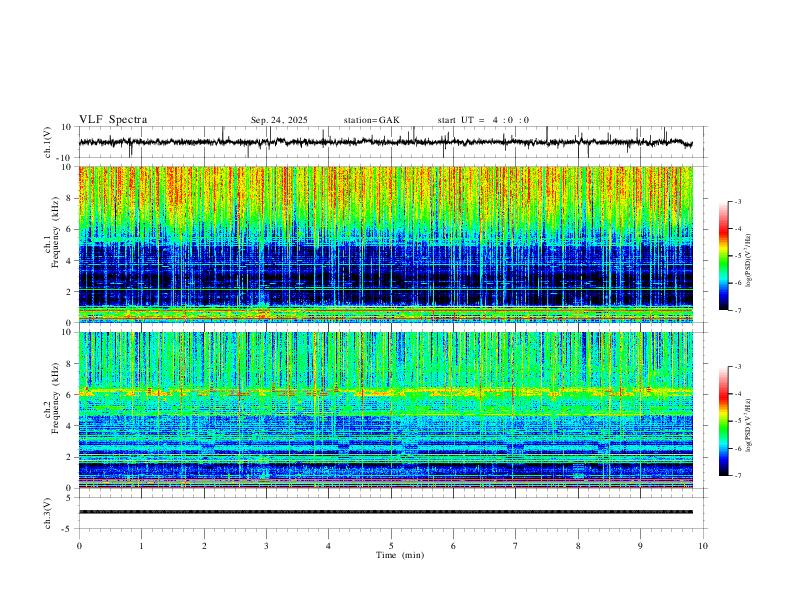Click the "4" kHz tick of ch.1 spectrogram
Image resolution: width=792 pixels, height=612 pixels.
coord(69,261)
